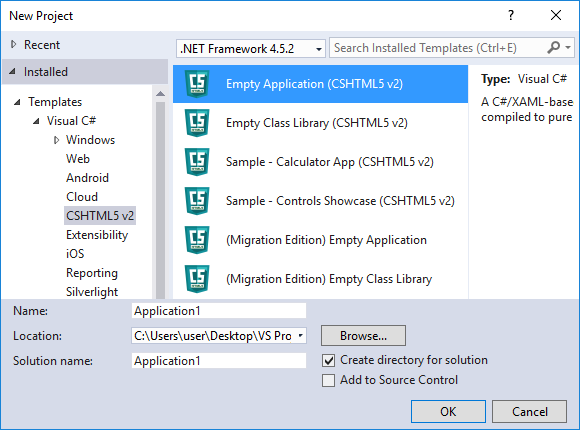This screenshot has height=430, width=580.
Task: Expand the Recent section
Action: coord(14,44)
